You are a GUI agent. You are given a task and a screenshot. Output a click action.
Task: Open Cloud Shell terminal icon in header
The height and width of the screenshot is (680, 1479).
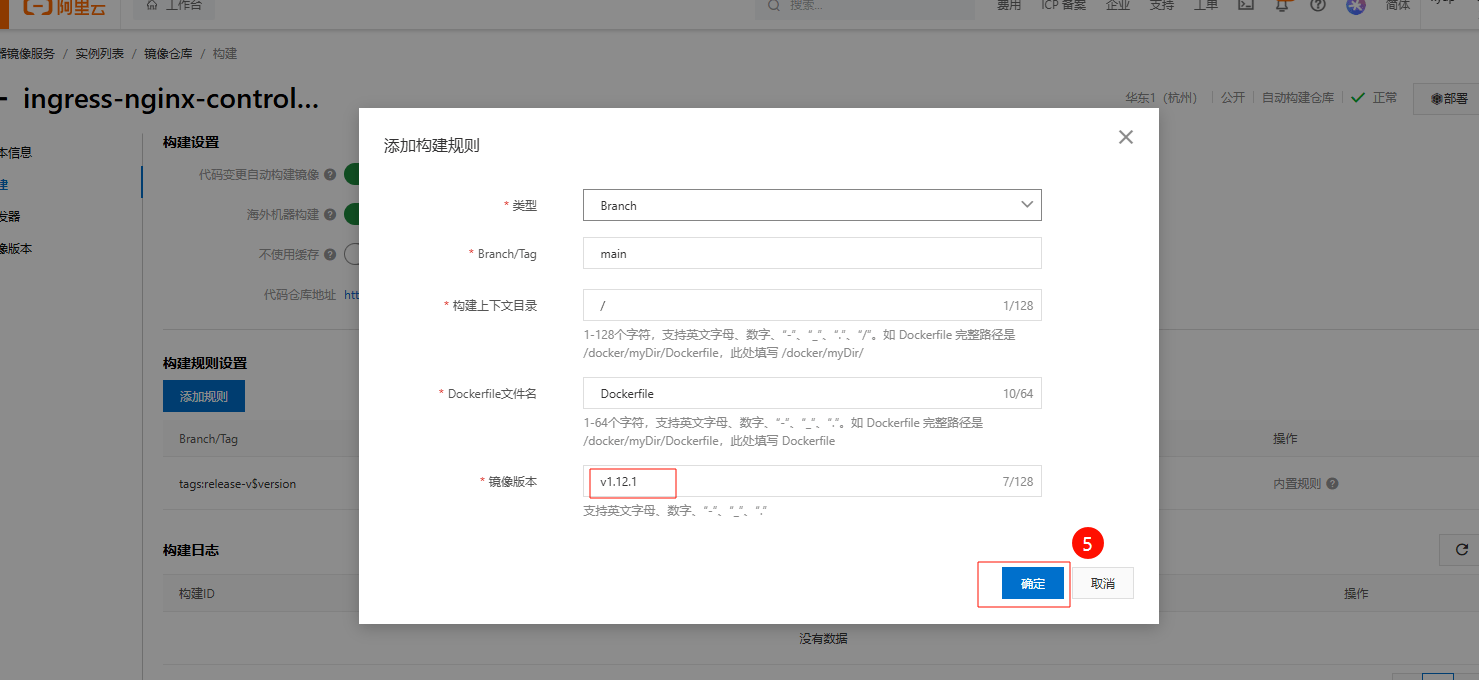coord(1245,5)
